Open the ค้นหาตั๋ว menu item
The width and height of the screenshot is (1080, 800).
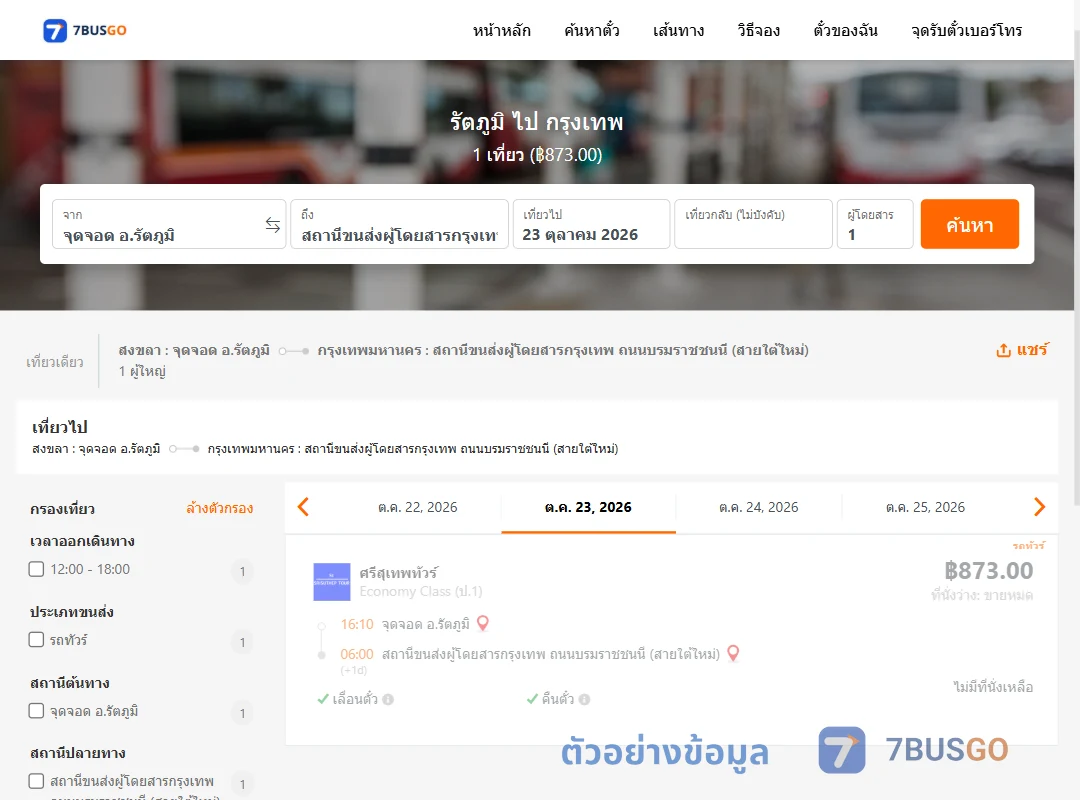click(x=592, y=30)
